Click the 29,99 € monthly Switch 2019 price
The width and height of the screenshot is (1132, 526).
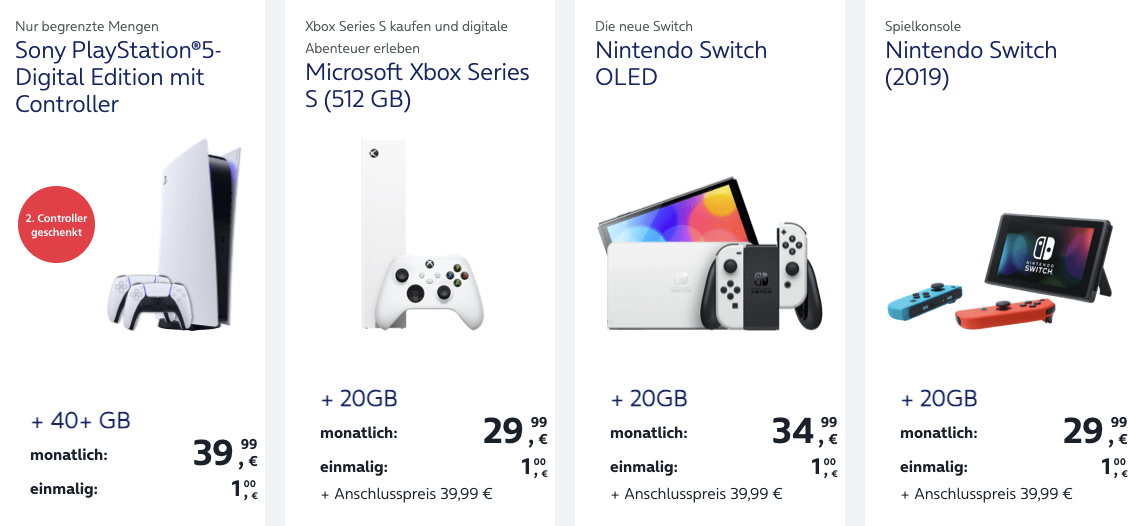[x=1095, y=431]
